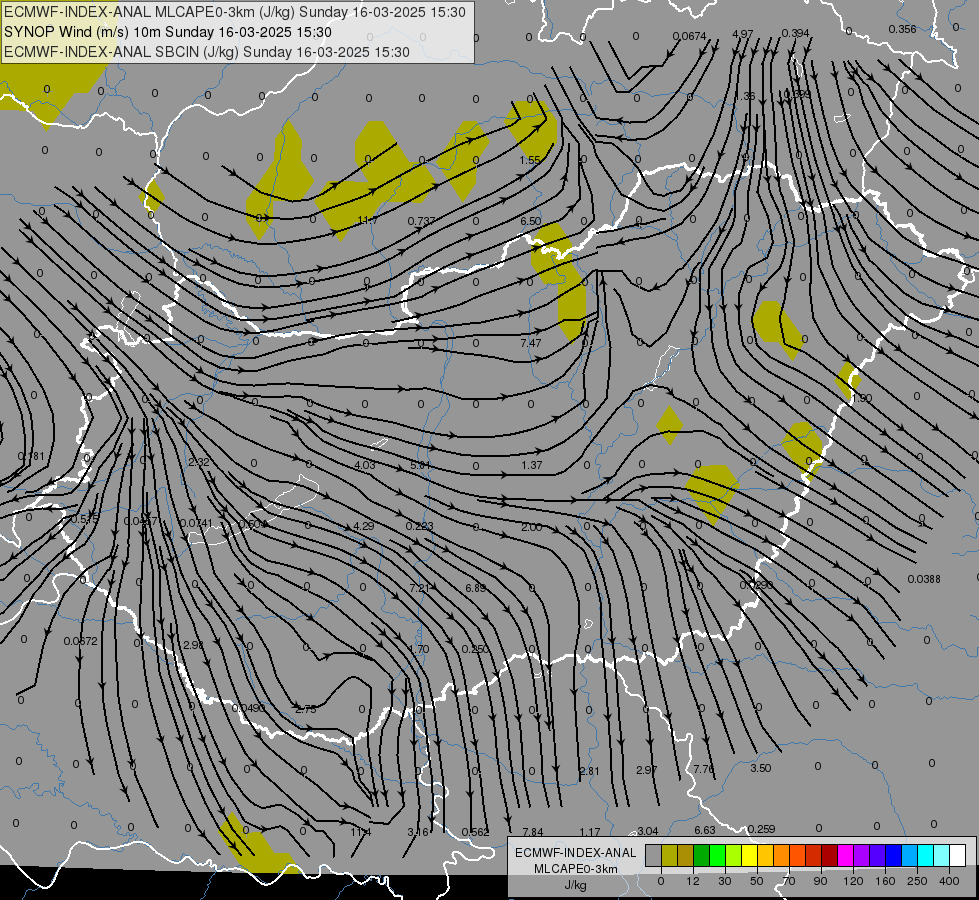This screenshot has width=979, height=900.
Task: Click the map value 11.7
Action: coord(367,220)
